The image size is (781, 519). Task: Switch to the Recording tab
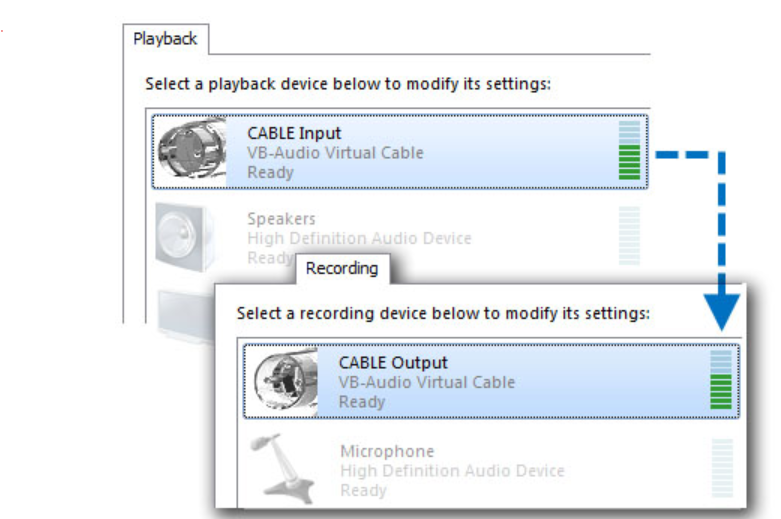pyautogui.click(x=342, y=268)
